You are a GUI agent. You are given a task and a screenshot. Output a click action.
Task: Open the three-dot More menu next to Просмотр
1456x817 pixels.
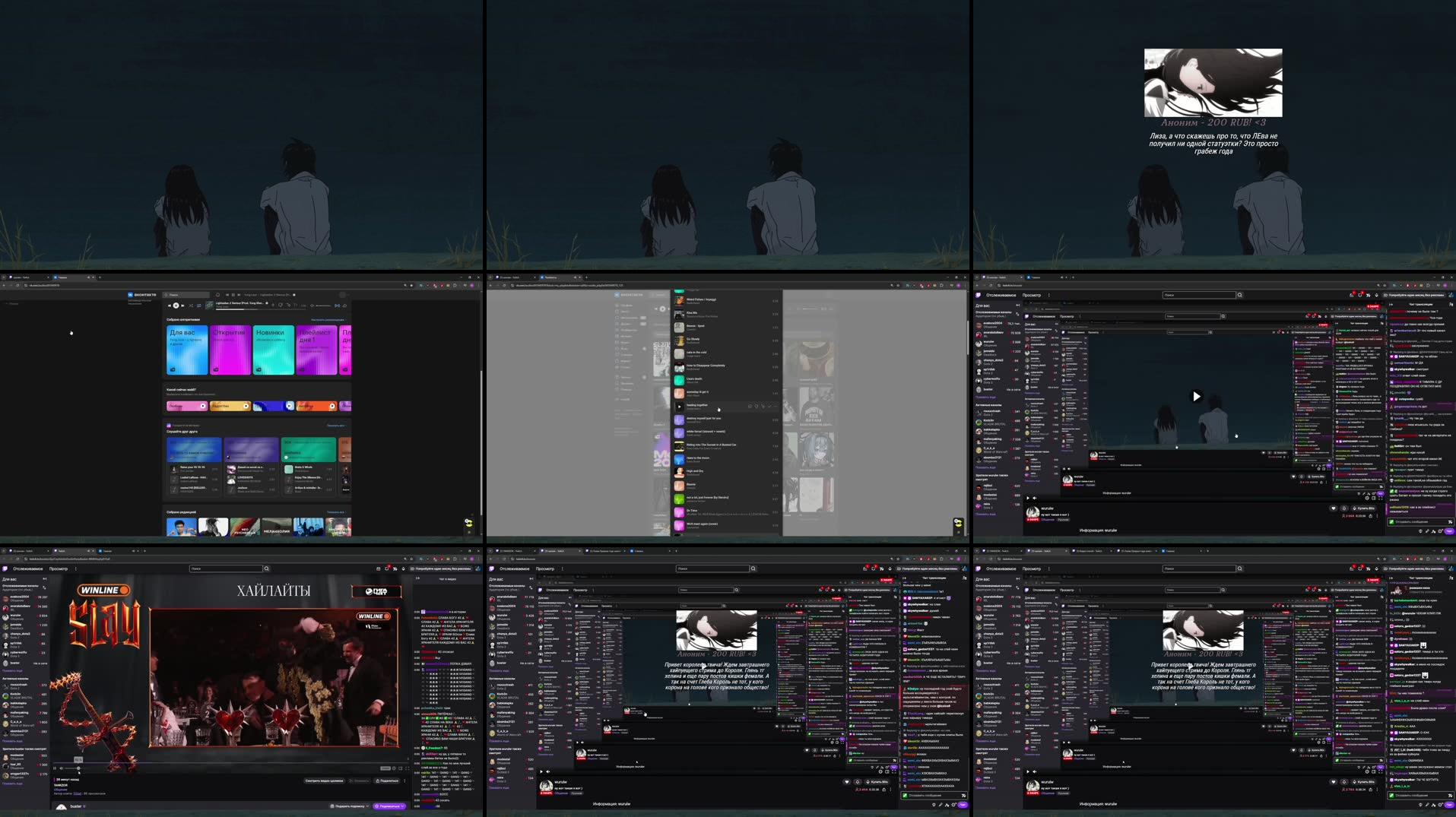(1048, 295)
